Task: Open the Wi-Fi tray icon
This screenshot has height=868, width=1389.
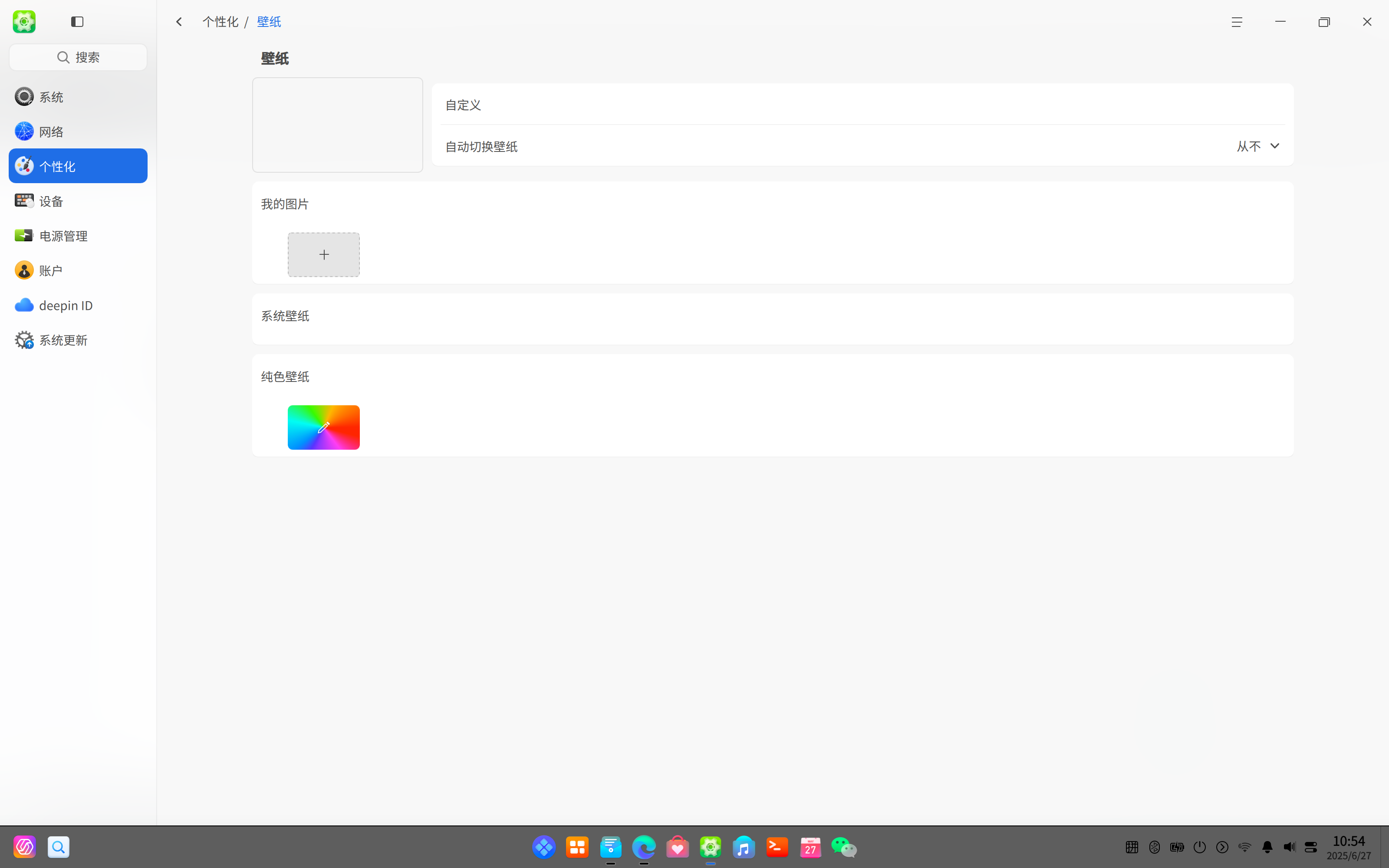Action: click(x=1244, y=847)
